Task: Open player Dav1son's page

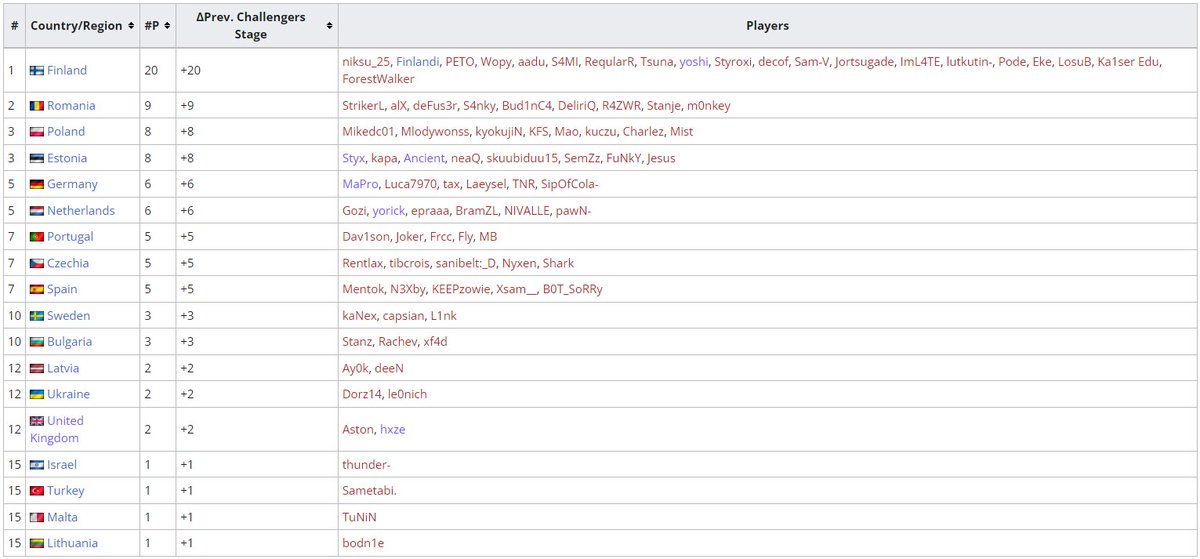Action: point(366,237)
